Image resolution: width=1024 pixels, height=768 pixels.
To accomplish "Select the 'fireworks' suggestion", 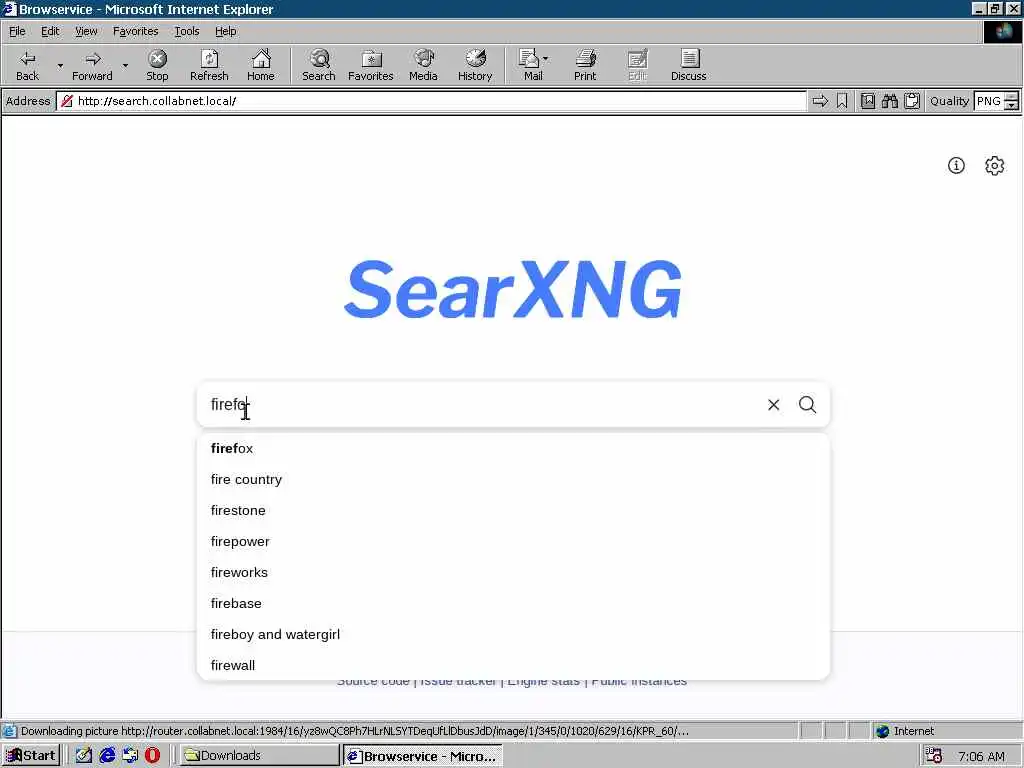I will point(513,573).
